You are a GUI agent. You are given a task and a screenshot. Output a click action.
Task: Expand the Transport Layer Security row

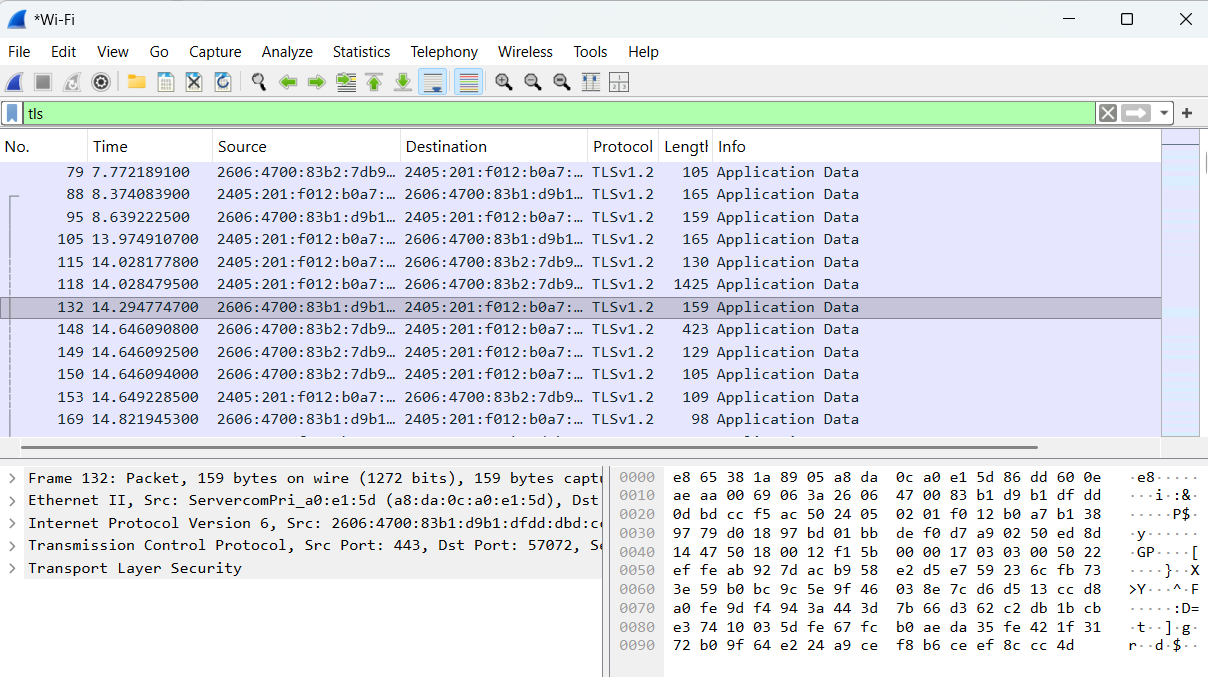[x=12, y=568]
